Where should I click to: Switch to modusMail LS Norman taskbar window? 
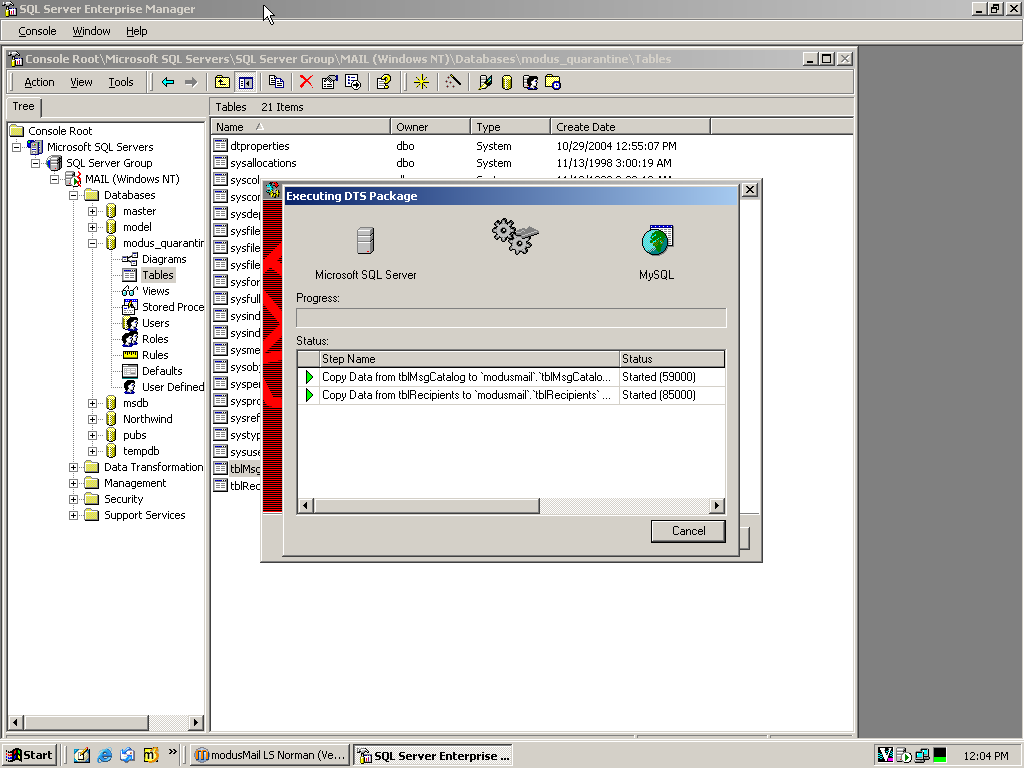click(270, 755)
